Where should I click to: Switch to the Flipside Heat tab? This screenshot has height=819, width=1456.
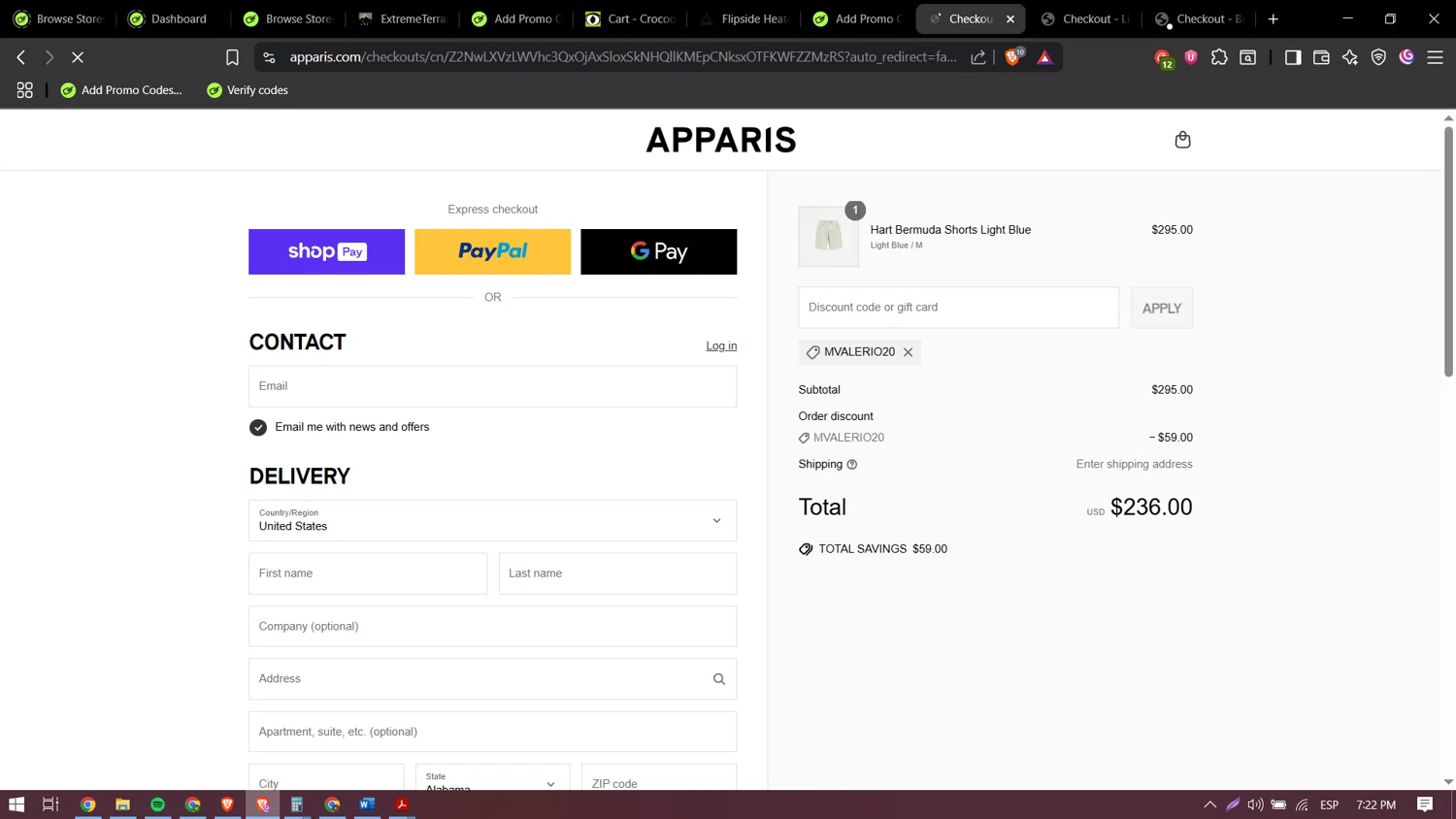point(745,18)
